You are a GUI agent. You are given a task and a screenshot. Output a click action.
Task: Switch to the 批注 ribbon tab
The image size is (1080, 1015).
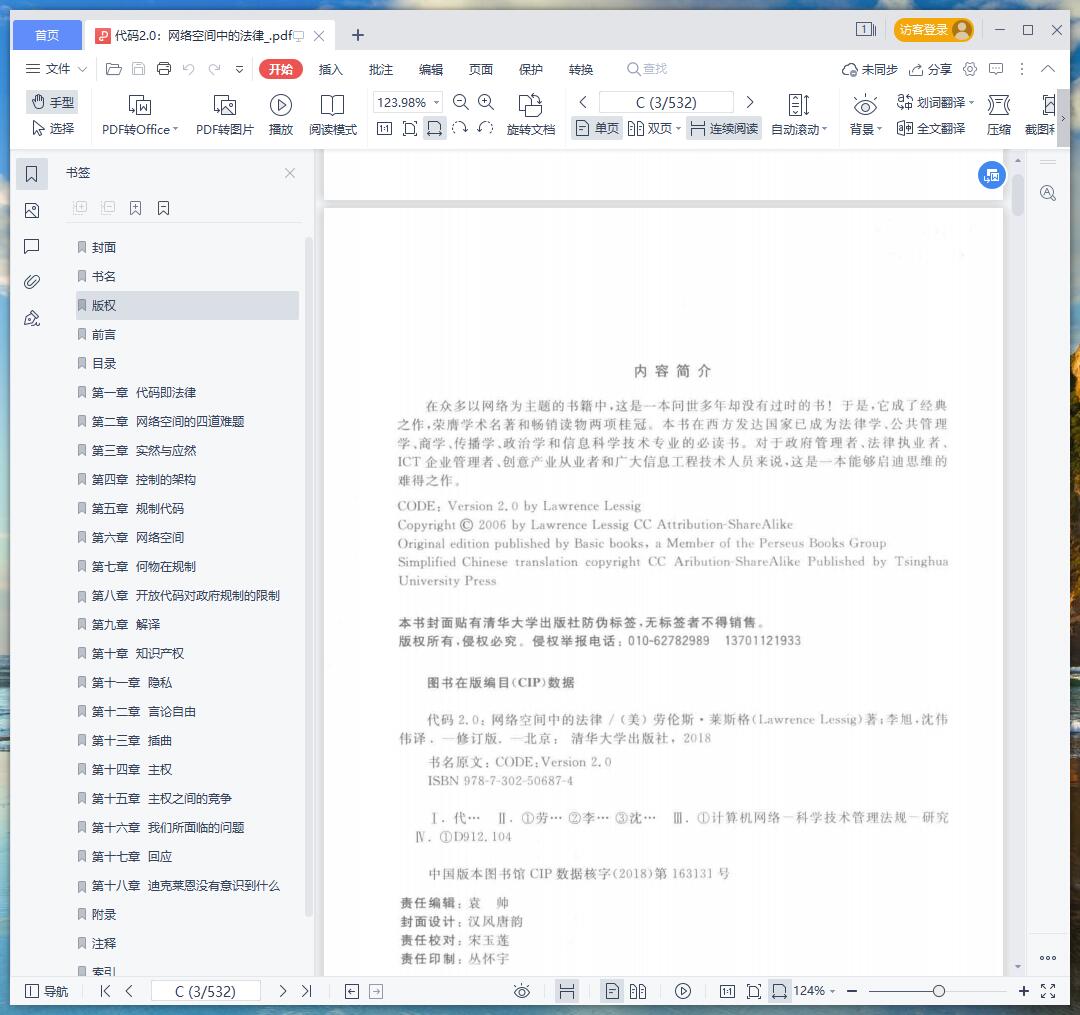(x=381, y=70)
